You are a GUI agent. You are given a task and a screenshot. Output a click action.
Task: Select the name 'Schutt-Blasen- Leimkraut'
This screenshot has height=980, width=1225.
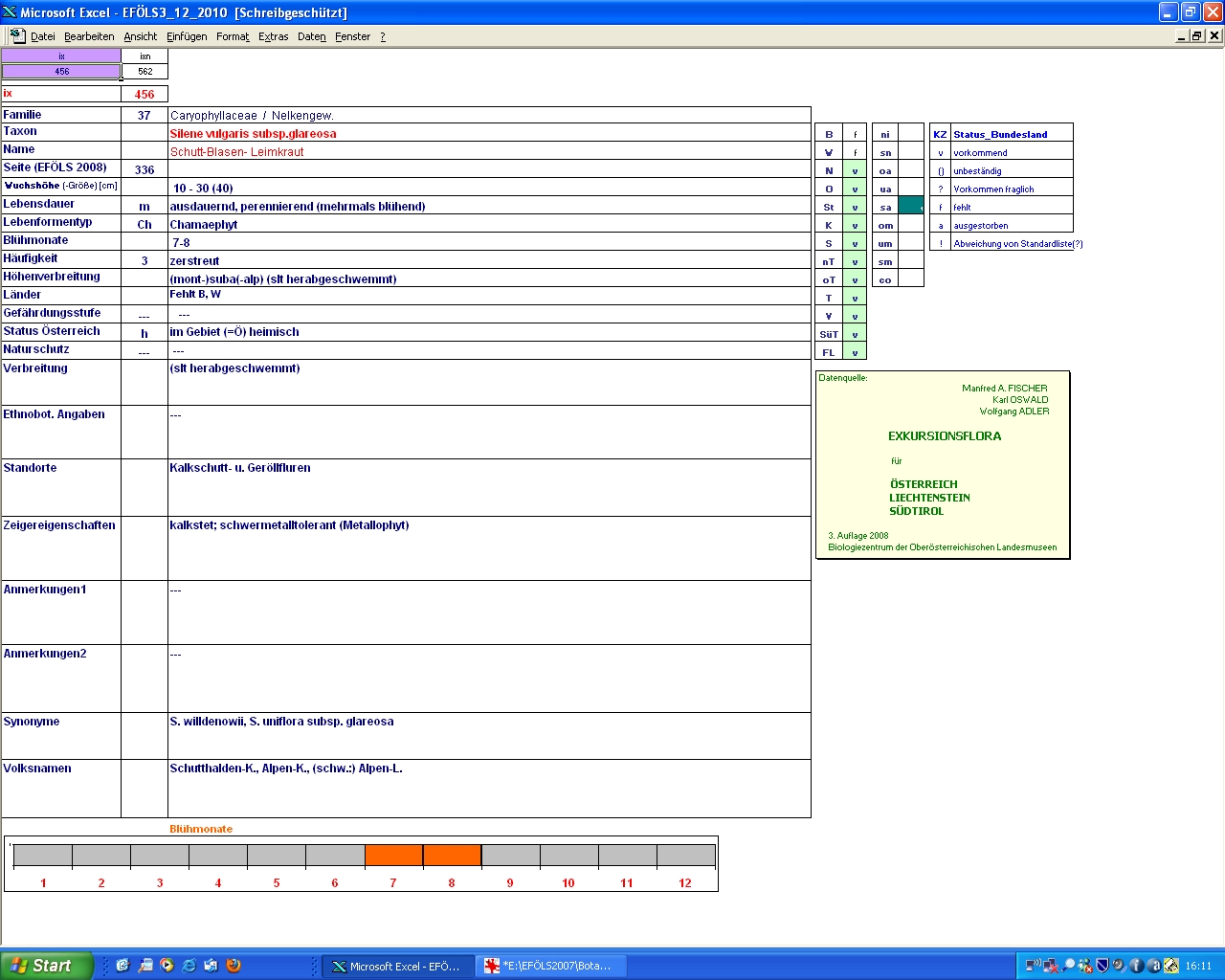coord(489,151)
